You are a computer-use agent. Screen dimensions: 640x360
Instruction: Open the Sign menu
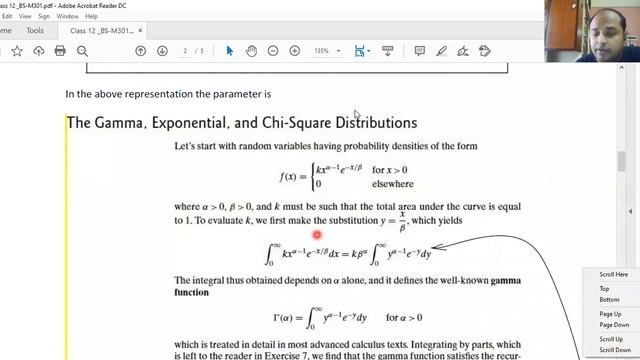pyautogui.click(x=44, y=16)
